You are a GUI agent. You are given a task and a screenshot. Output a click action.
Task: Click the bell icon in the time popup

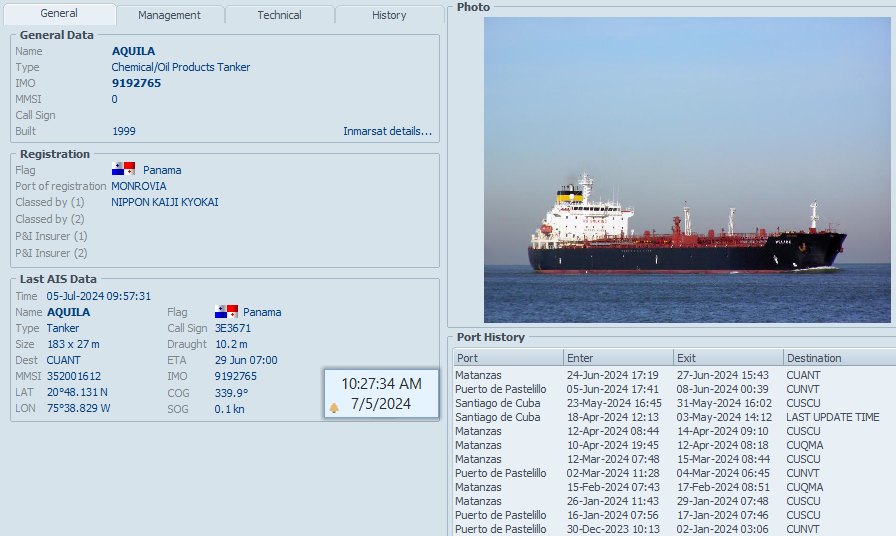pyautogui.click(x=334, y=407)
